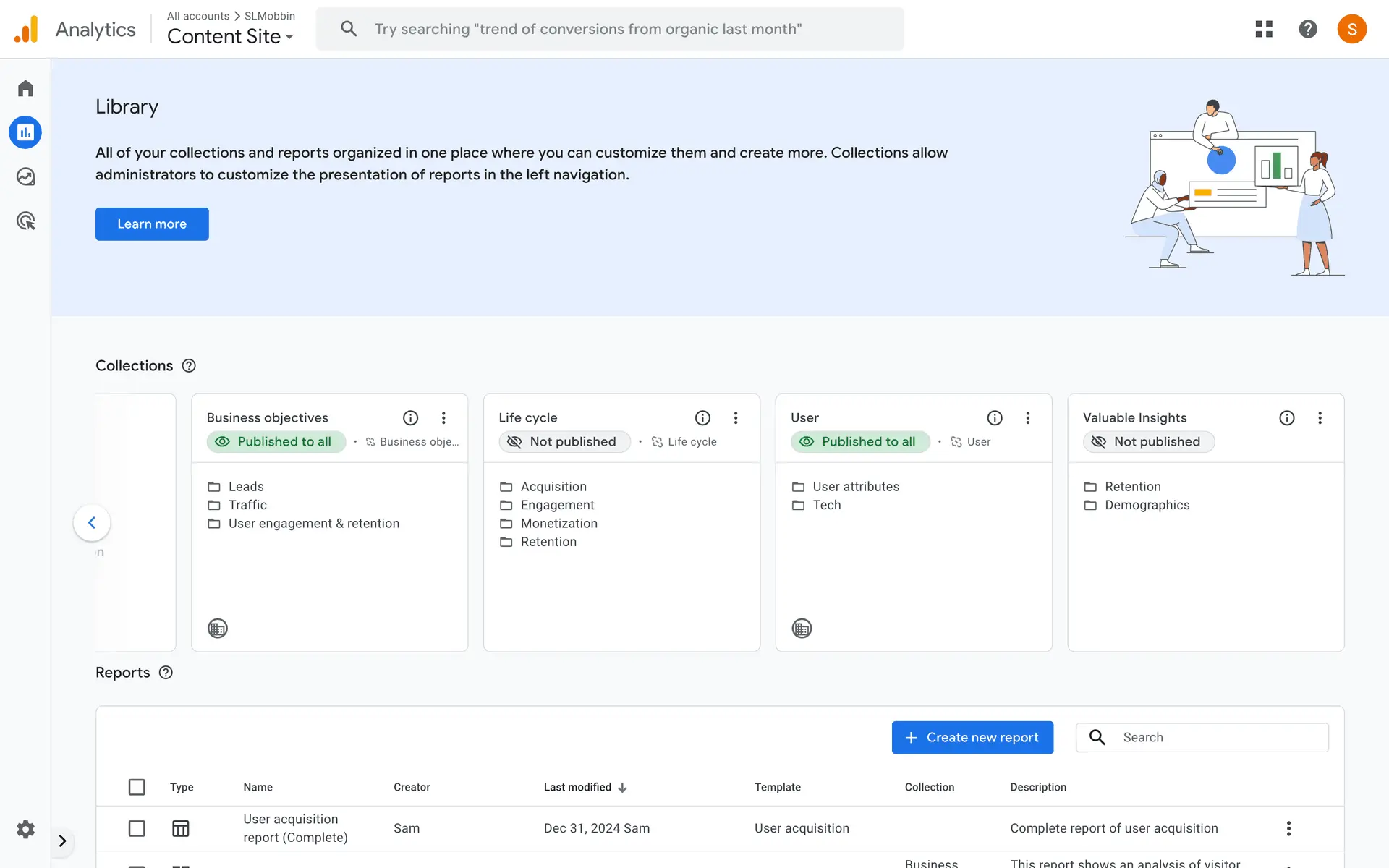Open Content Site property dropdown

(x=230, y=36)
